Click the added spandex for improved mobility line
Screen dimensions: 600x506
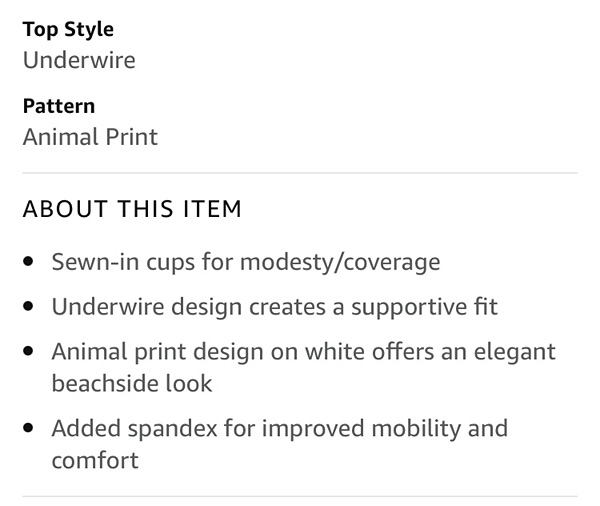tap(279, 428)
